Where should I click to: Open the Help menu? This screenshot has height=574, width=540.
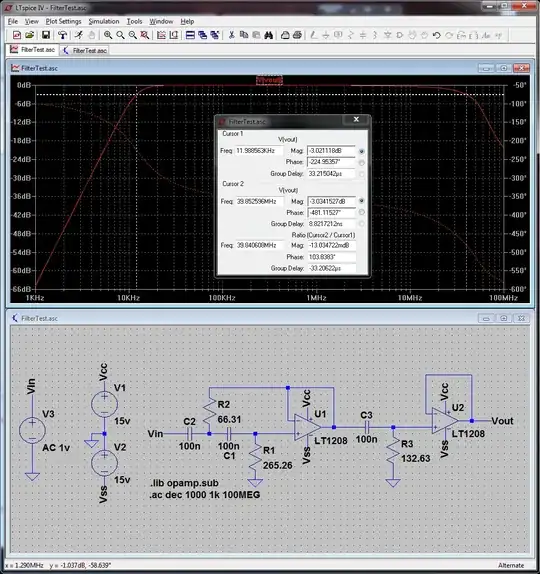(187, 21)
